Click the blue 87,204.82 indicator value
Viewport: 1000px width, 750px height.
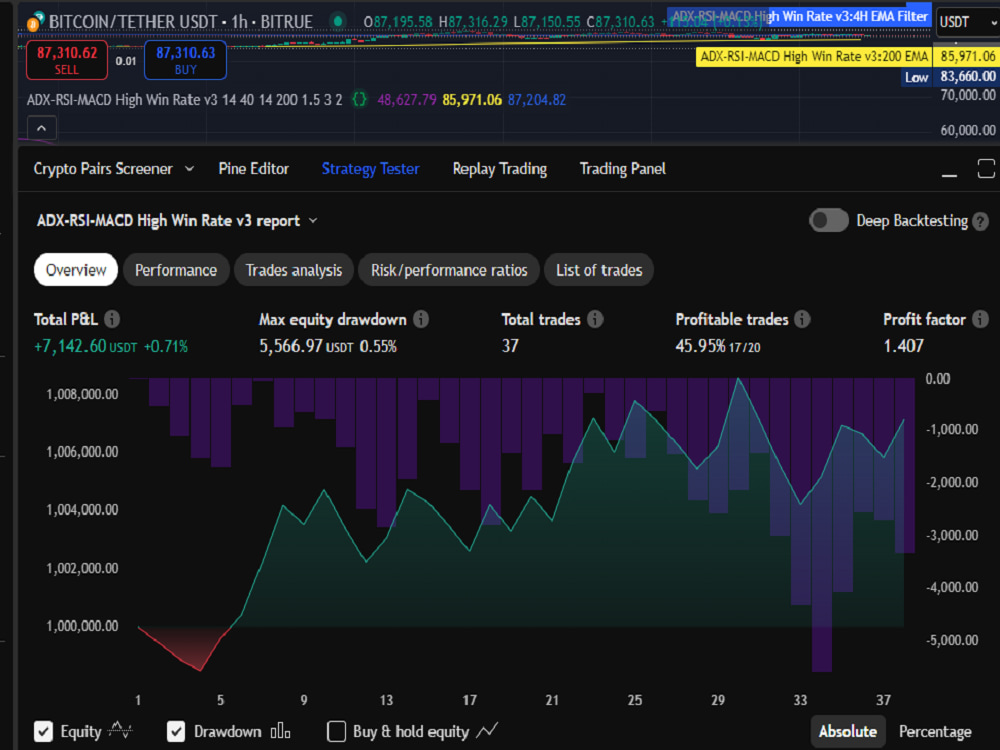(x=536, y=99)
